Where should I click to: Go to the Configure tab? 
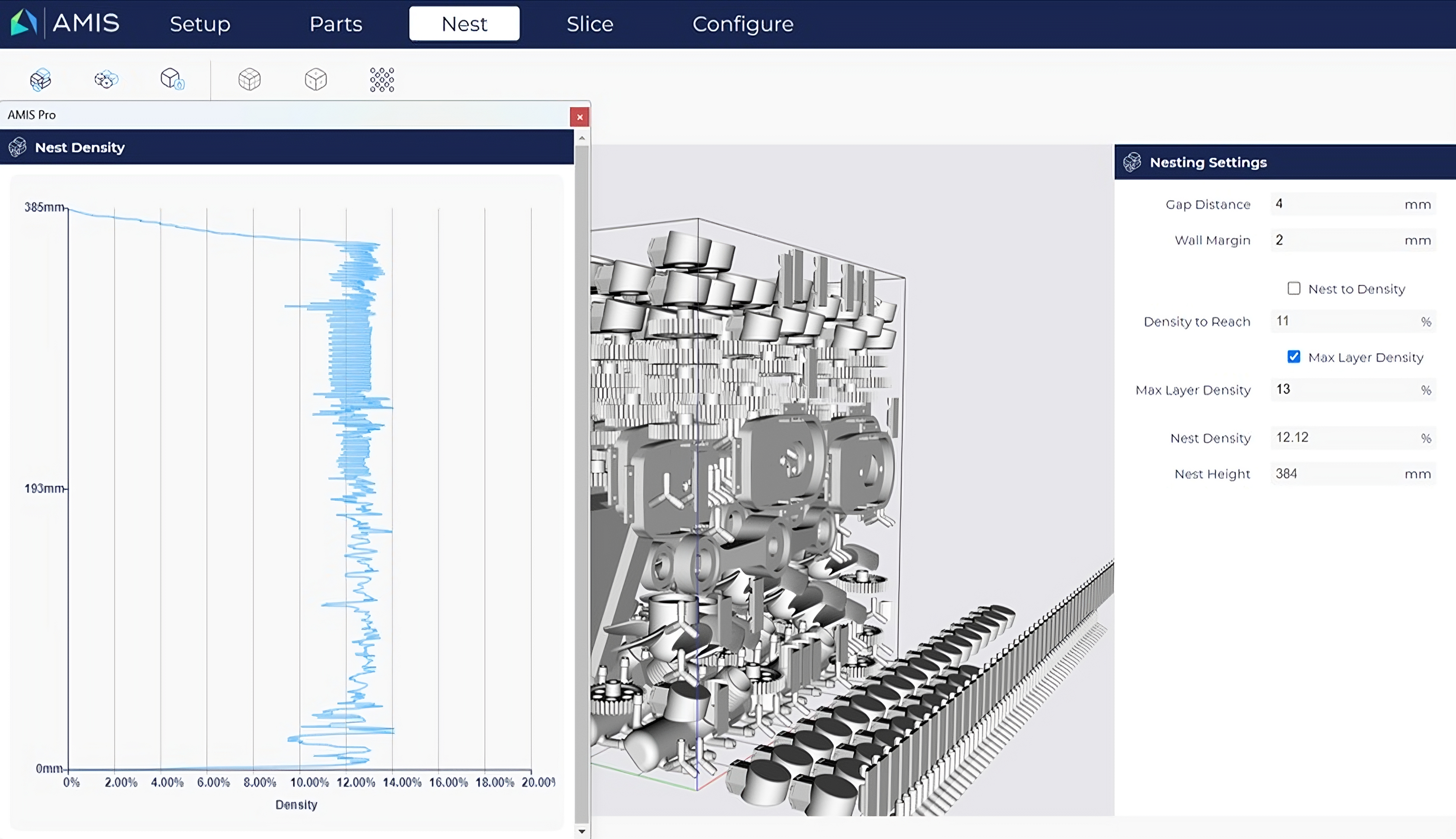click(743, 24)
